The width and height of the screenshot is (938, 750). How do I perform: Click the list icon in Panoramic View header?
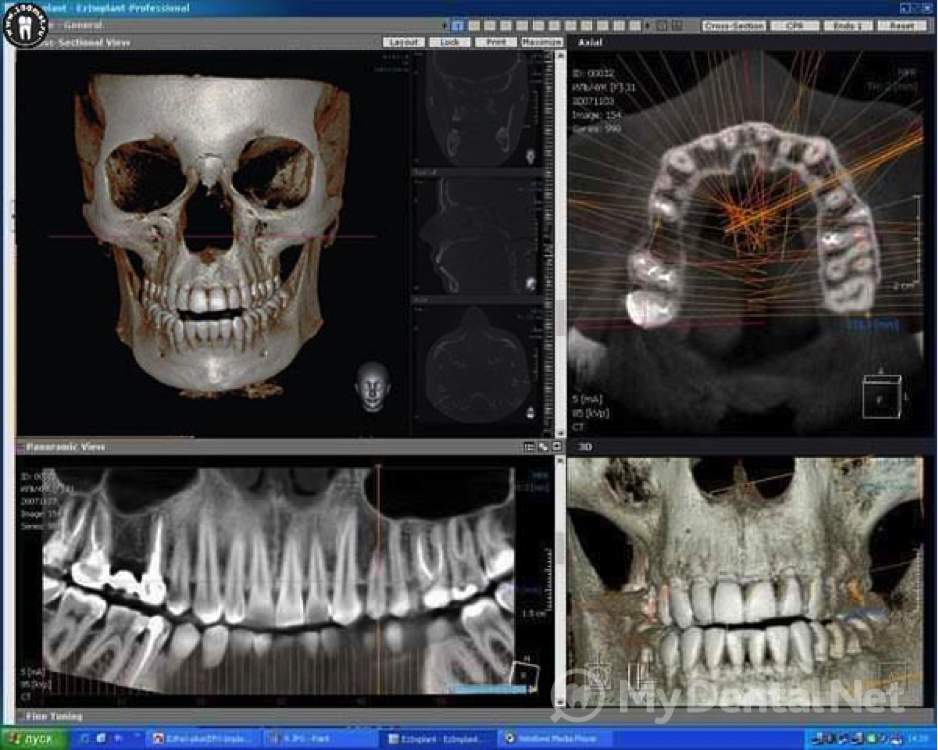529,447
